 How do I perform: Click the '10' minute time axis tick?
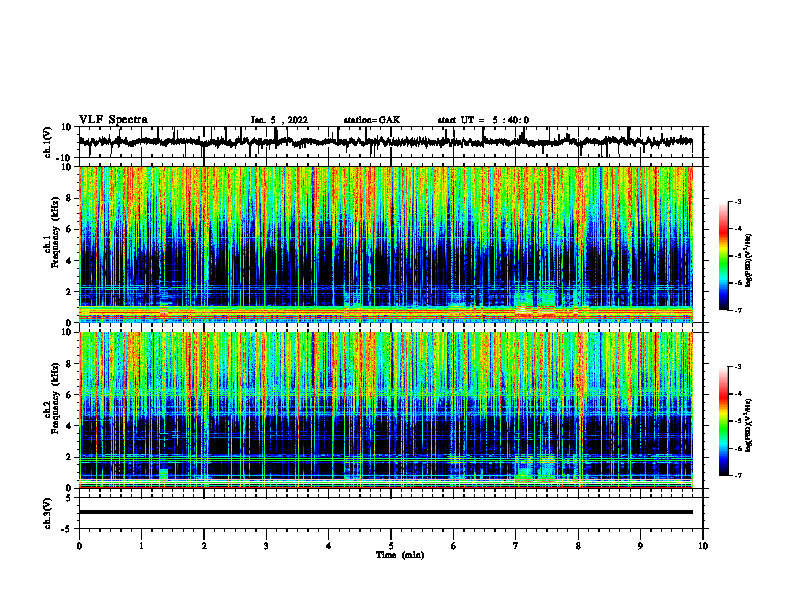tap(703, 546)
